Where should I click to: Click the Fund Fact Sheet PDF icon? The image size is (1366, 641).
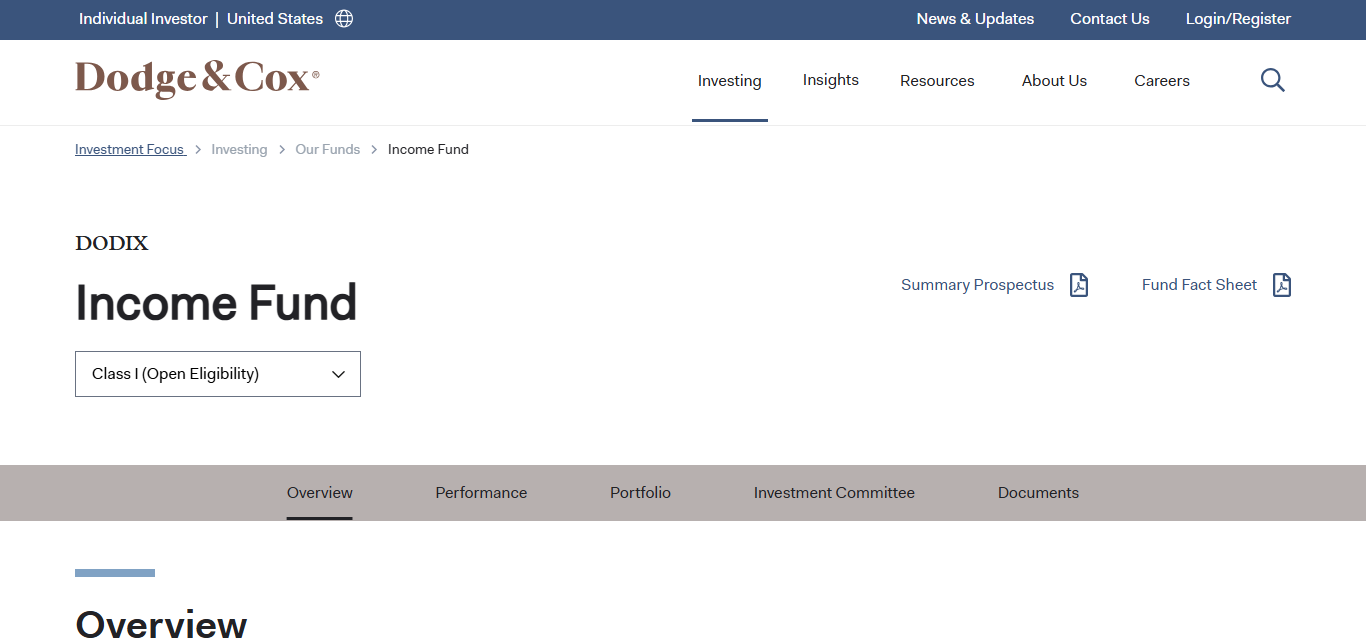(1282, 285)
